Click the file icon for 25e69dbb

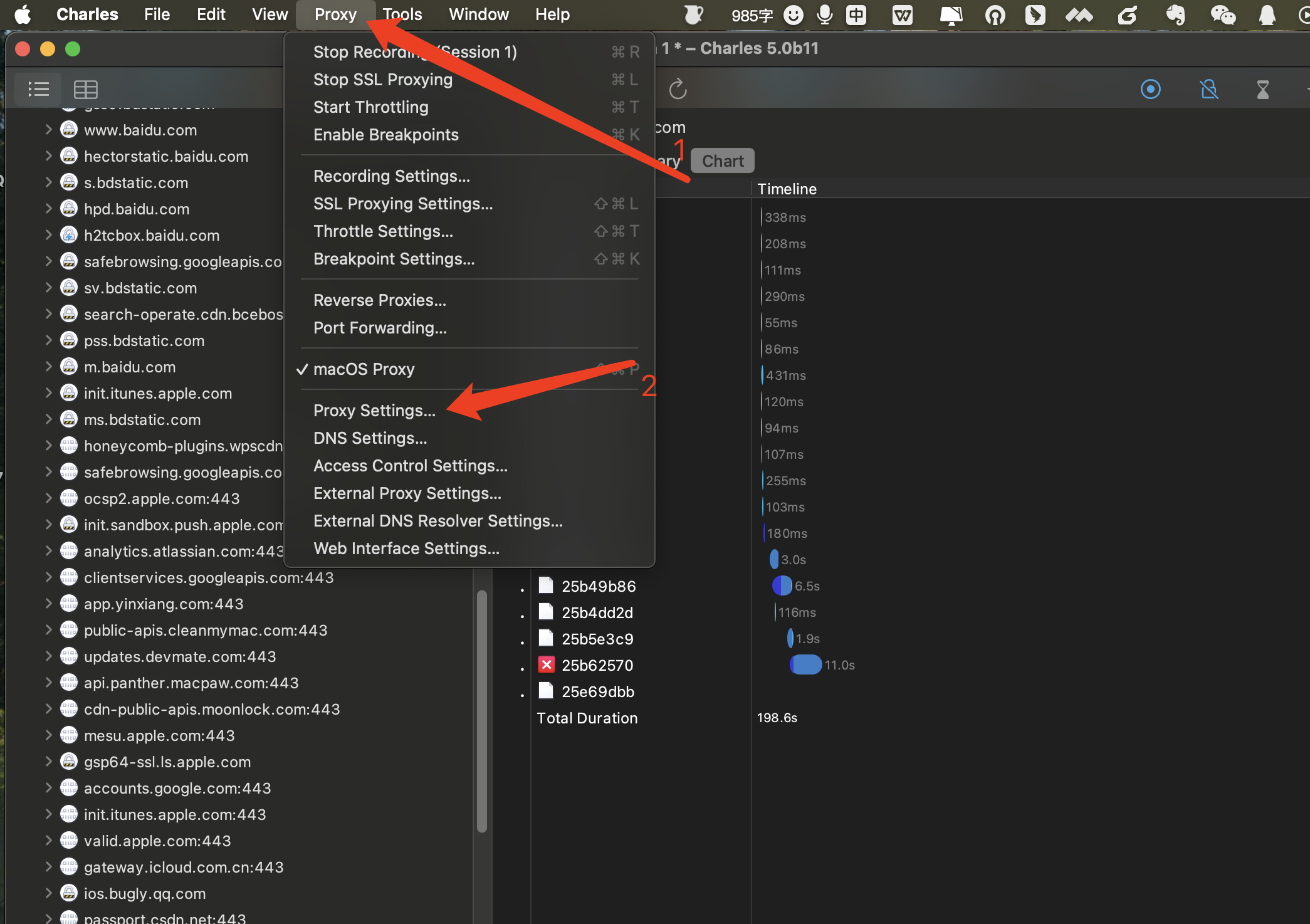546,691
